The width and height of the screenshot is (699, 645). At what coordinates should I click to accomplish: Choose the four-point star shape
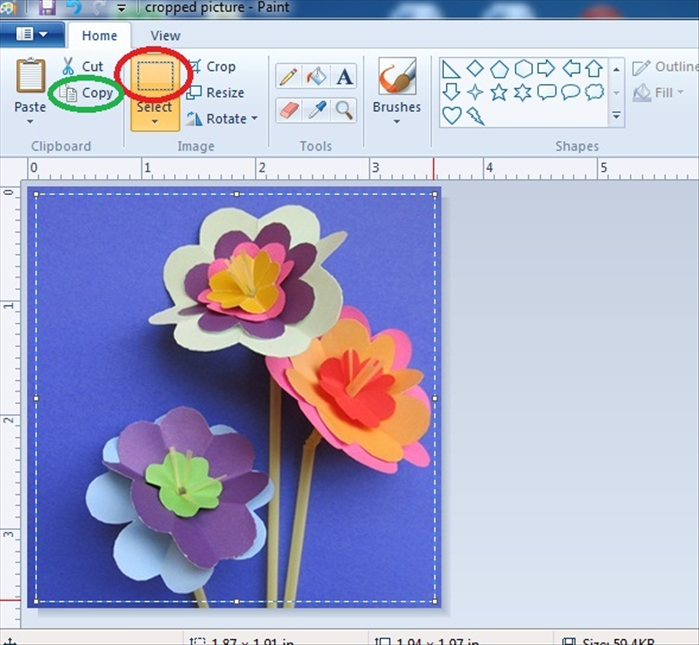click(475, 92)
